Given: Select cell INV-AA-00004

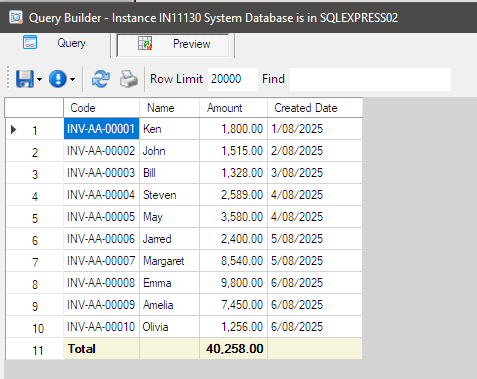Looking at the screenshot, I should coord(101,195).
